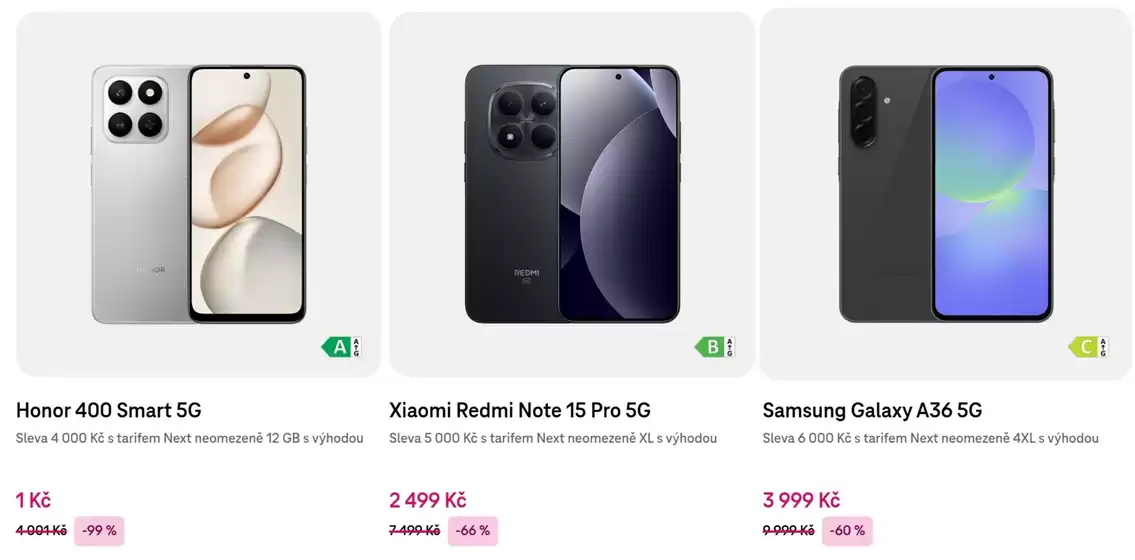Screen dimensions: 1135x560
Task: Click the 1 Kč price of Honor
Action: pos(33,500)
